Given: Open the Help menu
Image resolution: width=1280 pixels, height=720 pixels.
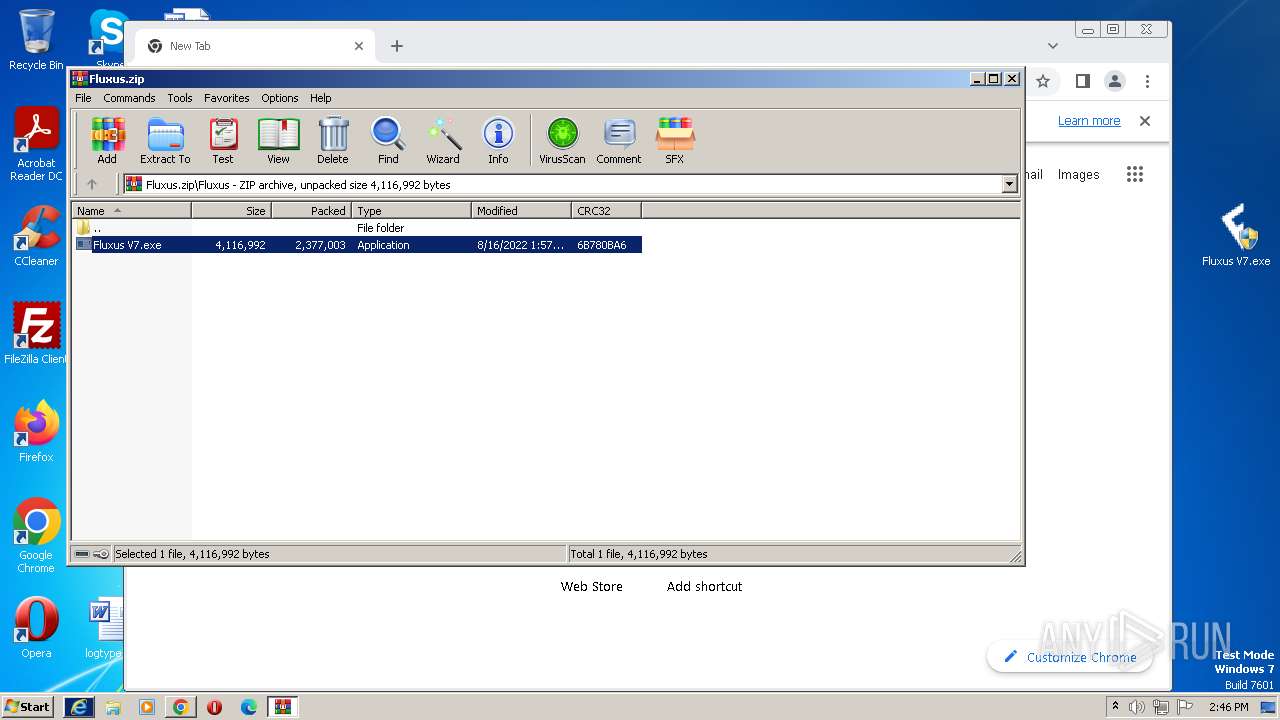Looking at the screenshot, I should click(320, 98).
